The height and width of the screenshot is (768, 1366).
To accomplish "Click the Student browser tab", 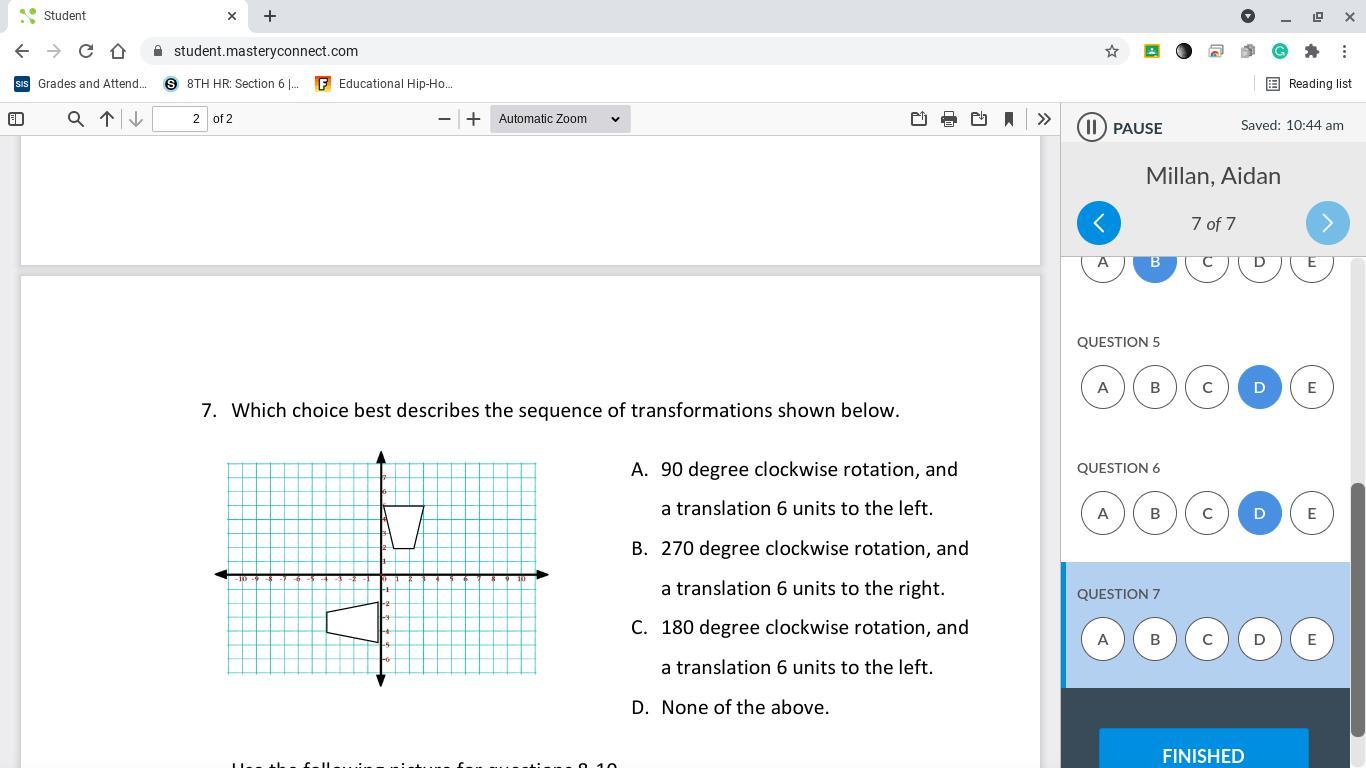I will 128,16.
